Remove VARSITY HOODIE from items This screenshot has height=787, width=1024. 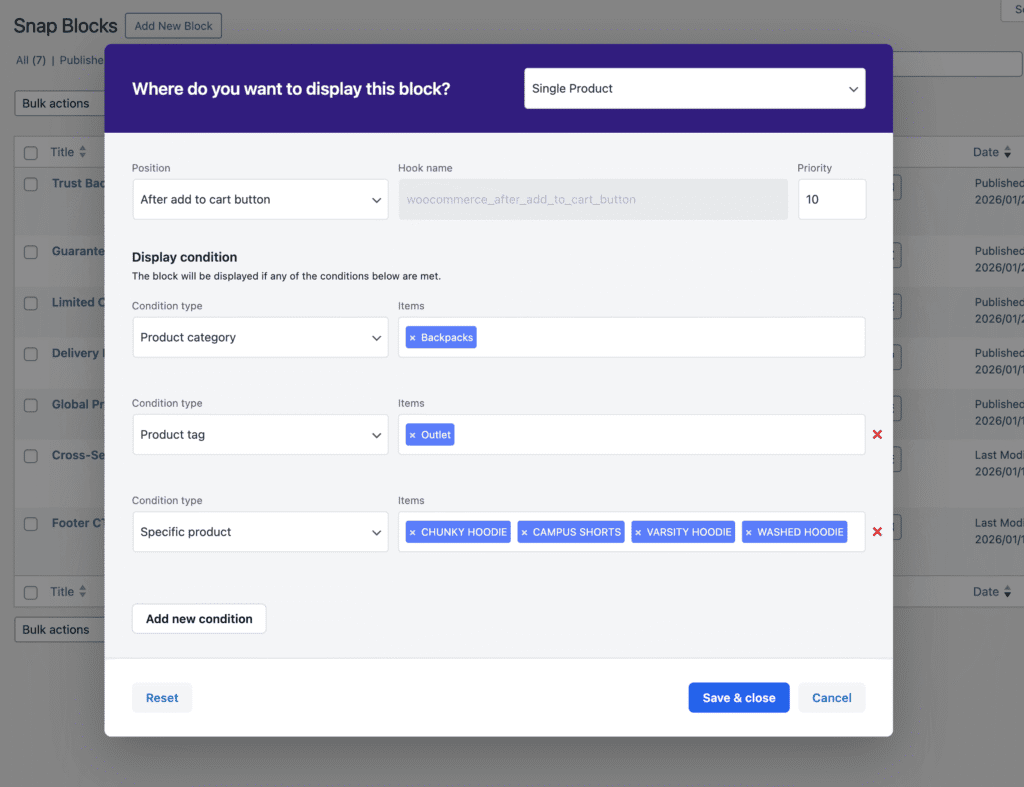click(638, 532)
